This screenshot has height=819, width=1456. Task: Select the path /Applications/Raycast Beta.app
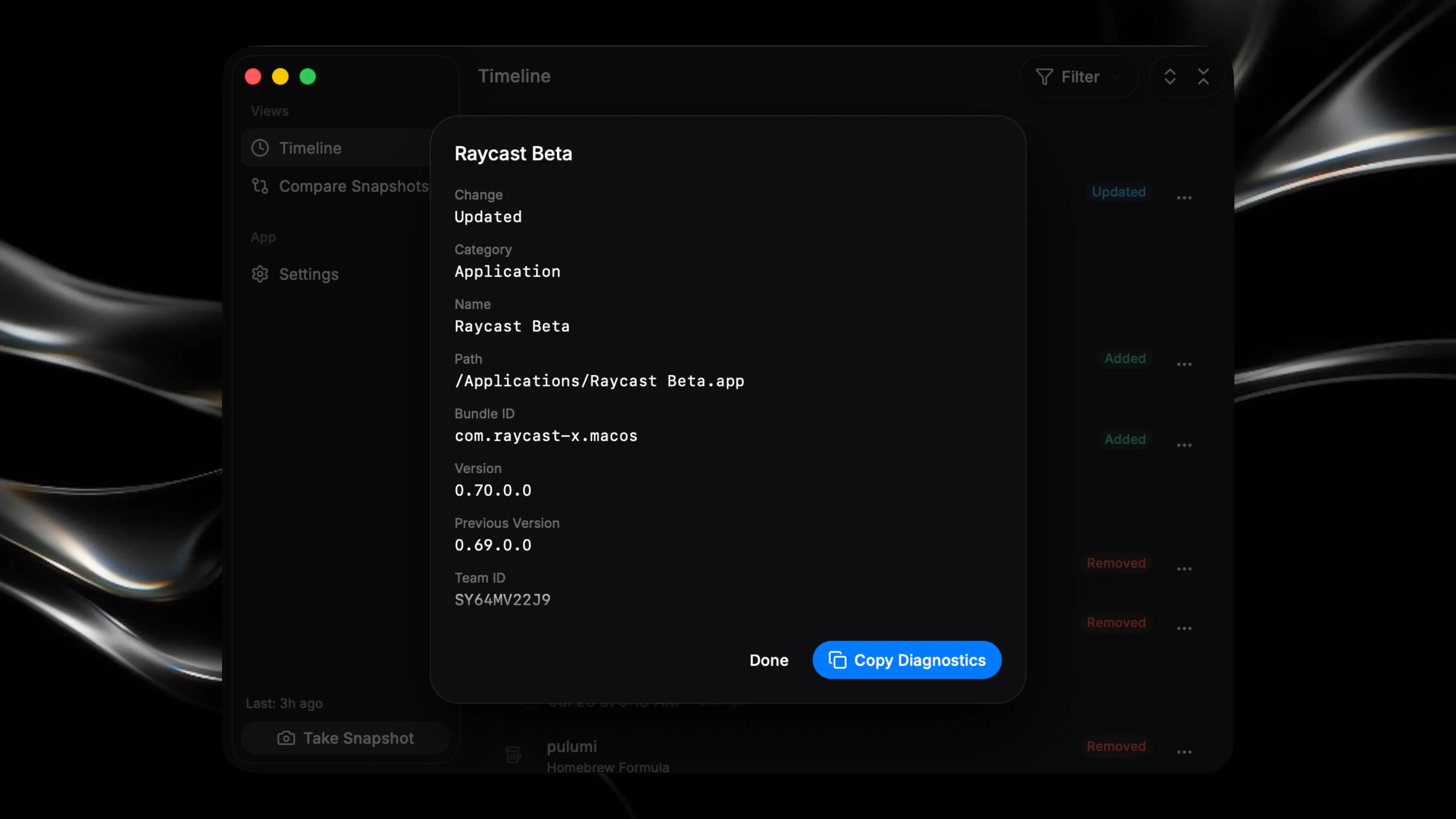click(599, 381)
